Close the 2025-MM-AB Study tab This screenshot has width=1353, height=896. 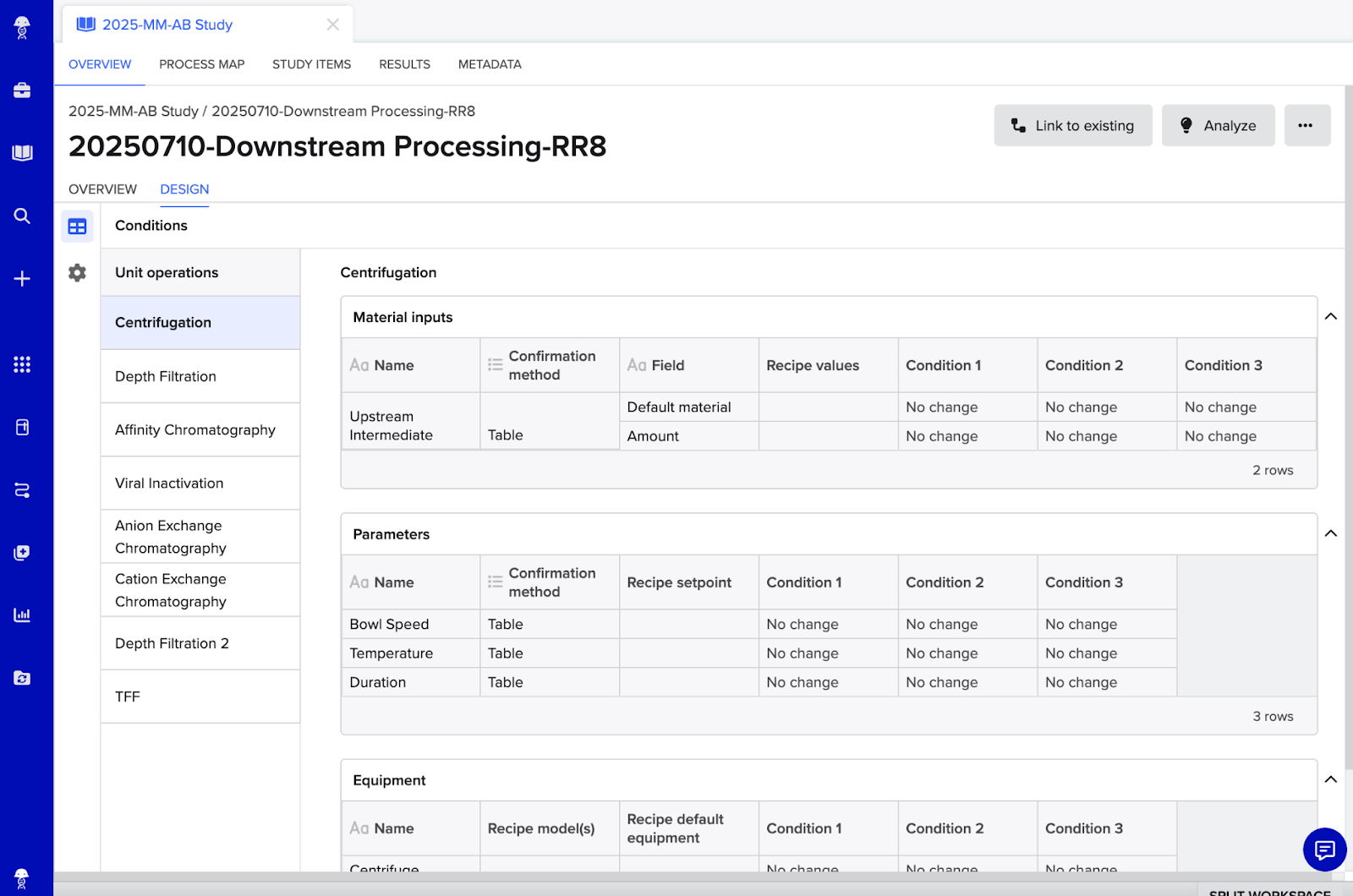pos(333,25)
